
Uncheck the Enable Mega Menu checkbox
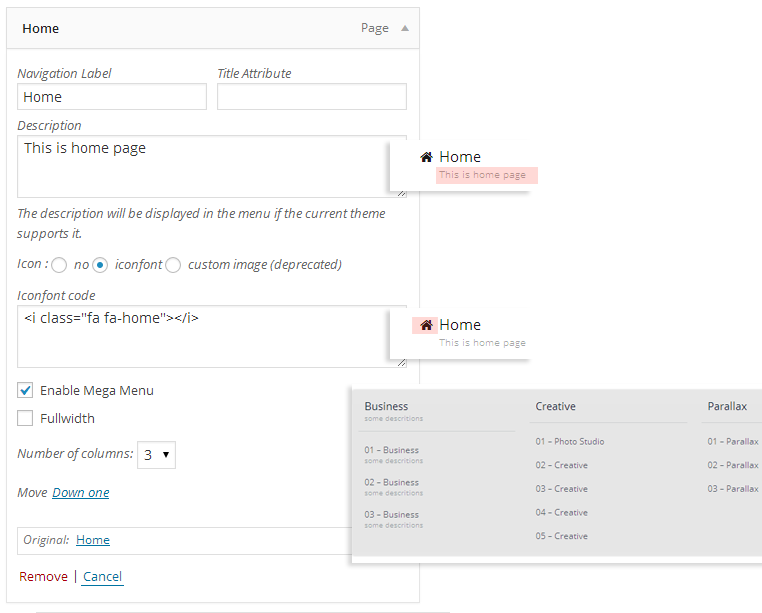point(25,390)
